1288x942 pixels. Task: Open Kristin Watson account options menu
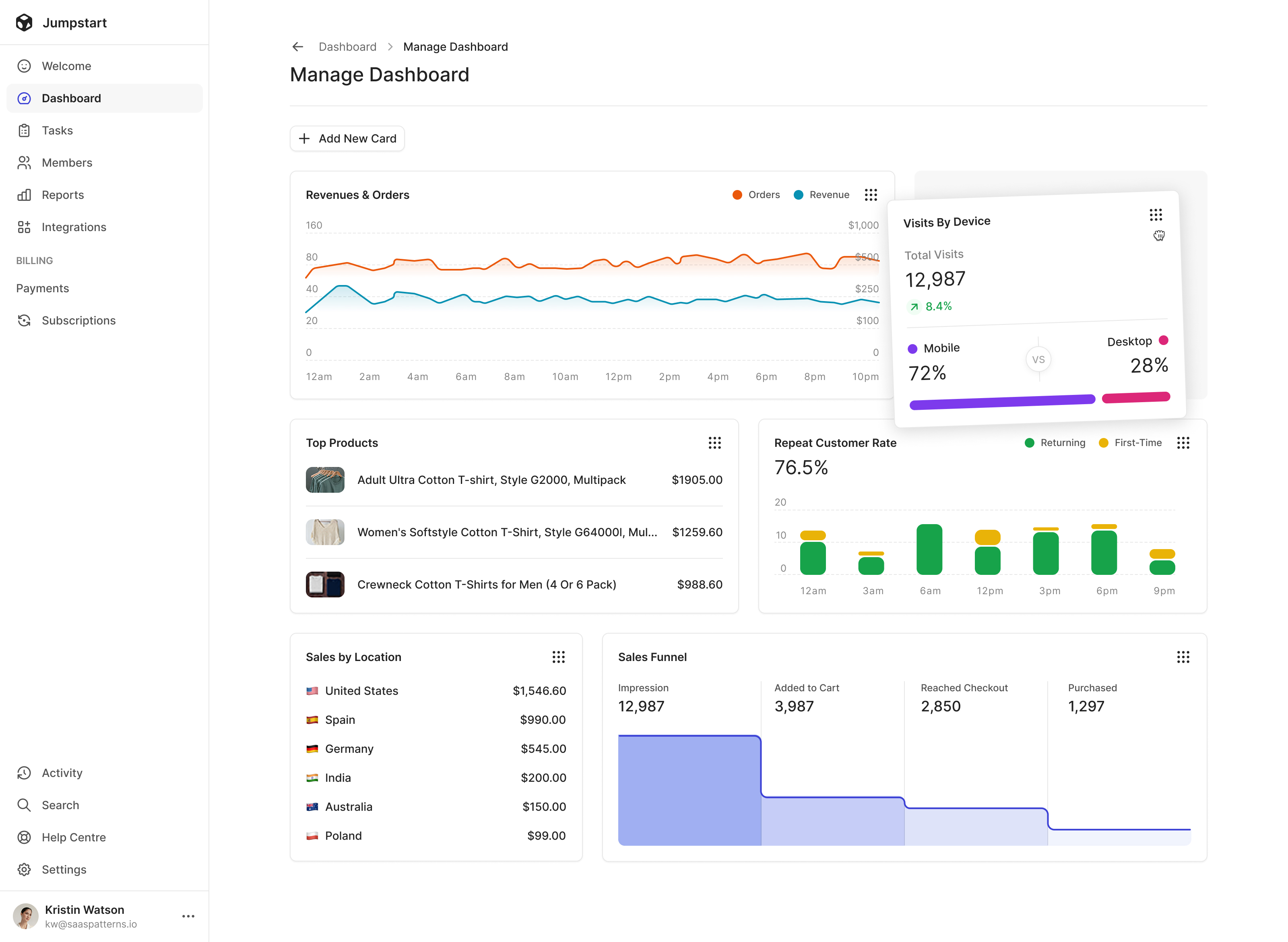[x=188, y=916]
